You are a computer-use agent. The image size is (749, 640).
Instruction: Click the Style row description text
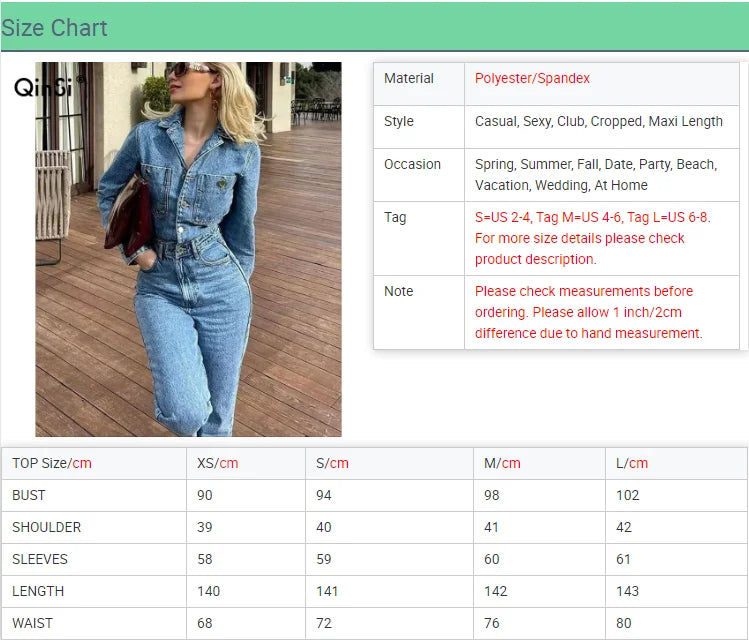[x=598, y=121]
